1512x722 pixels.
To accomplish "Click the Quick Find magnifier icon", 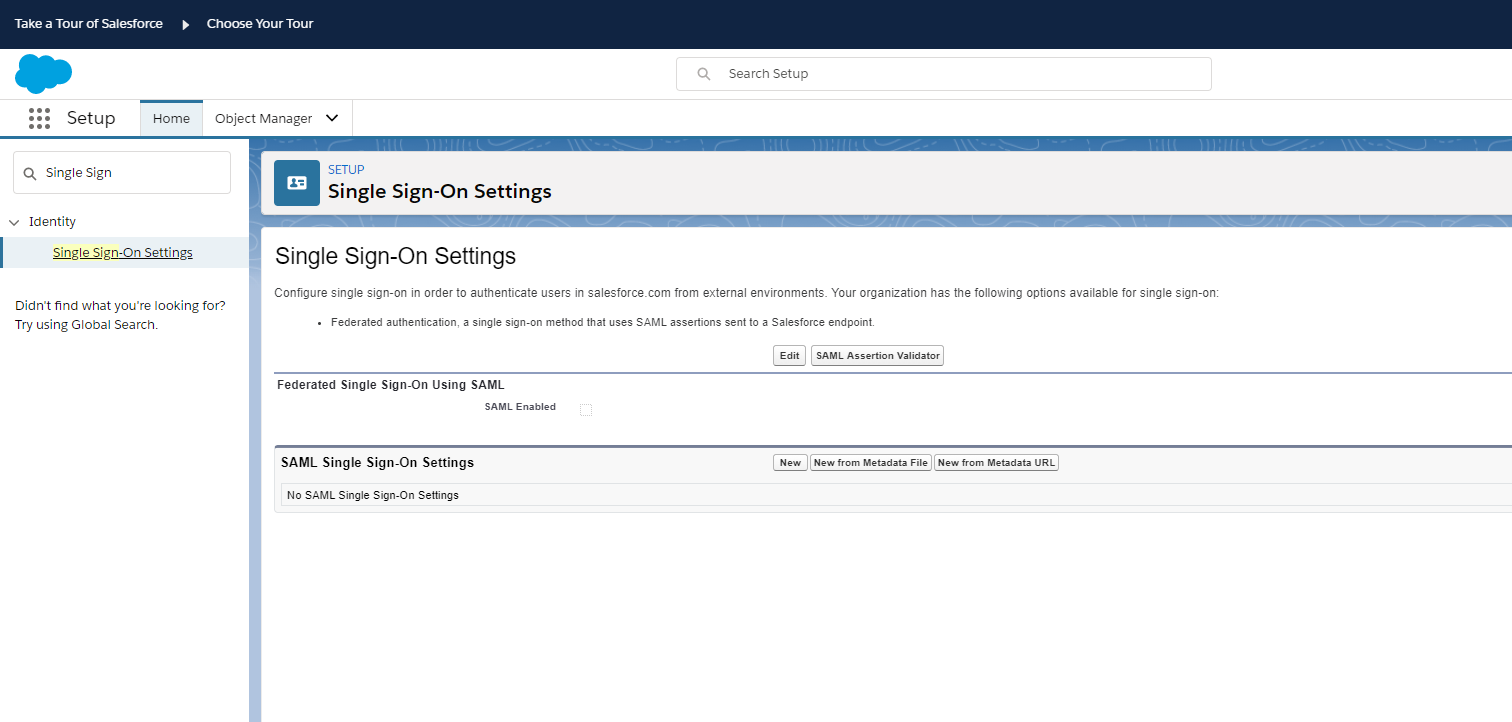I will [30, 173].
